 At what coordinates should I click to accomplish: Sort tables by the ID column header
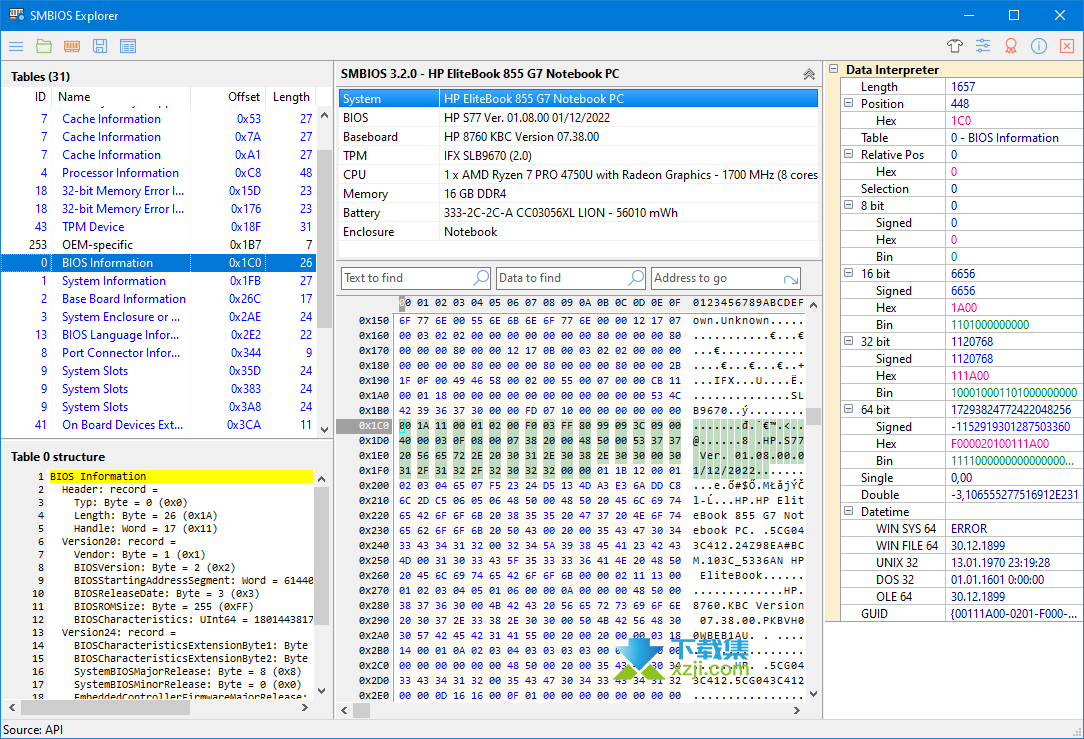coord(27,97)
